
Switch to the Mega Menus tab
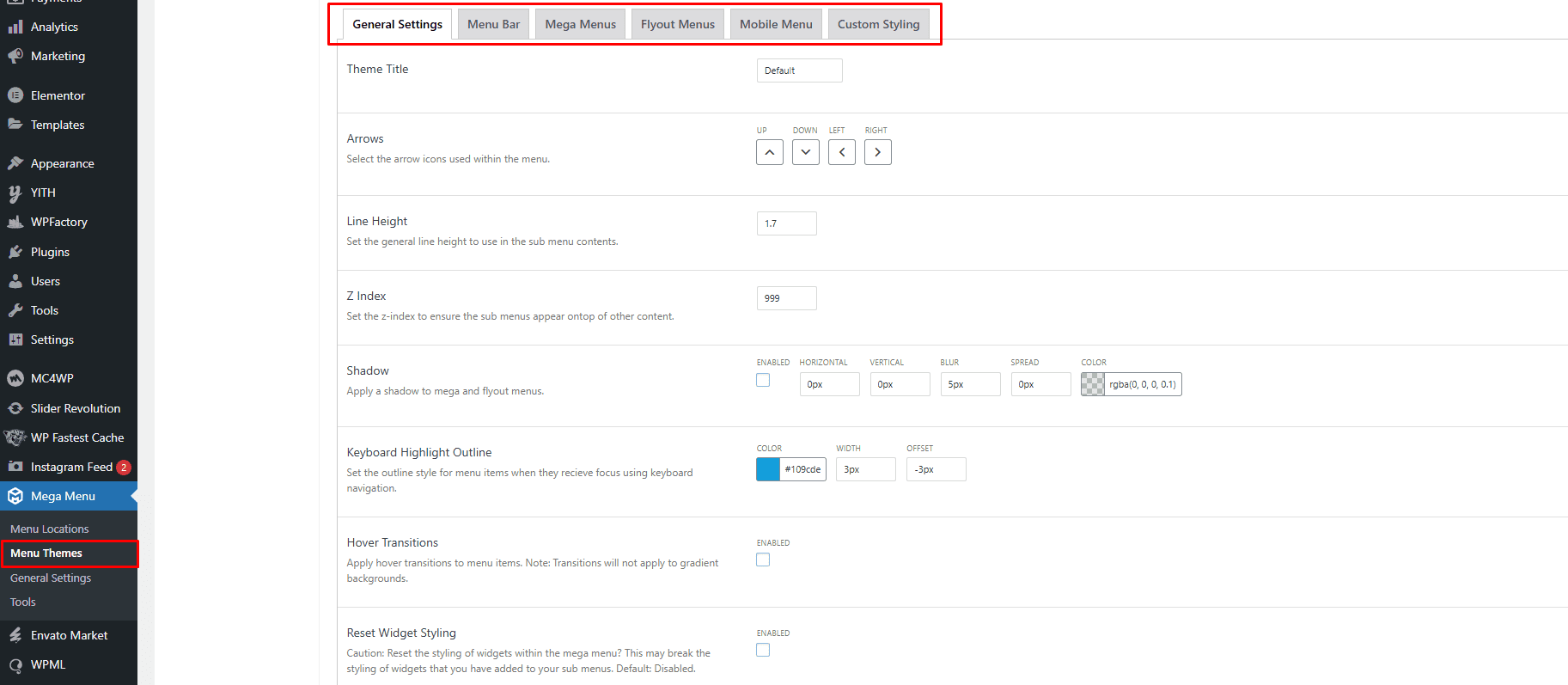(x=580, y=24)
